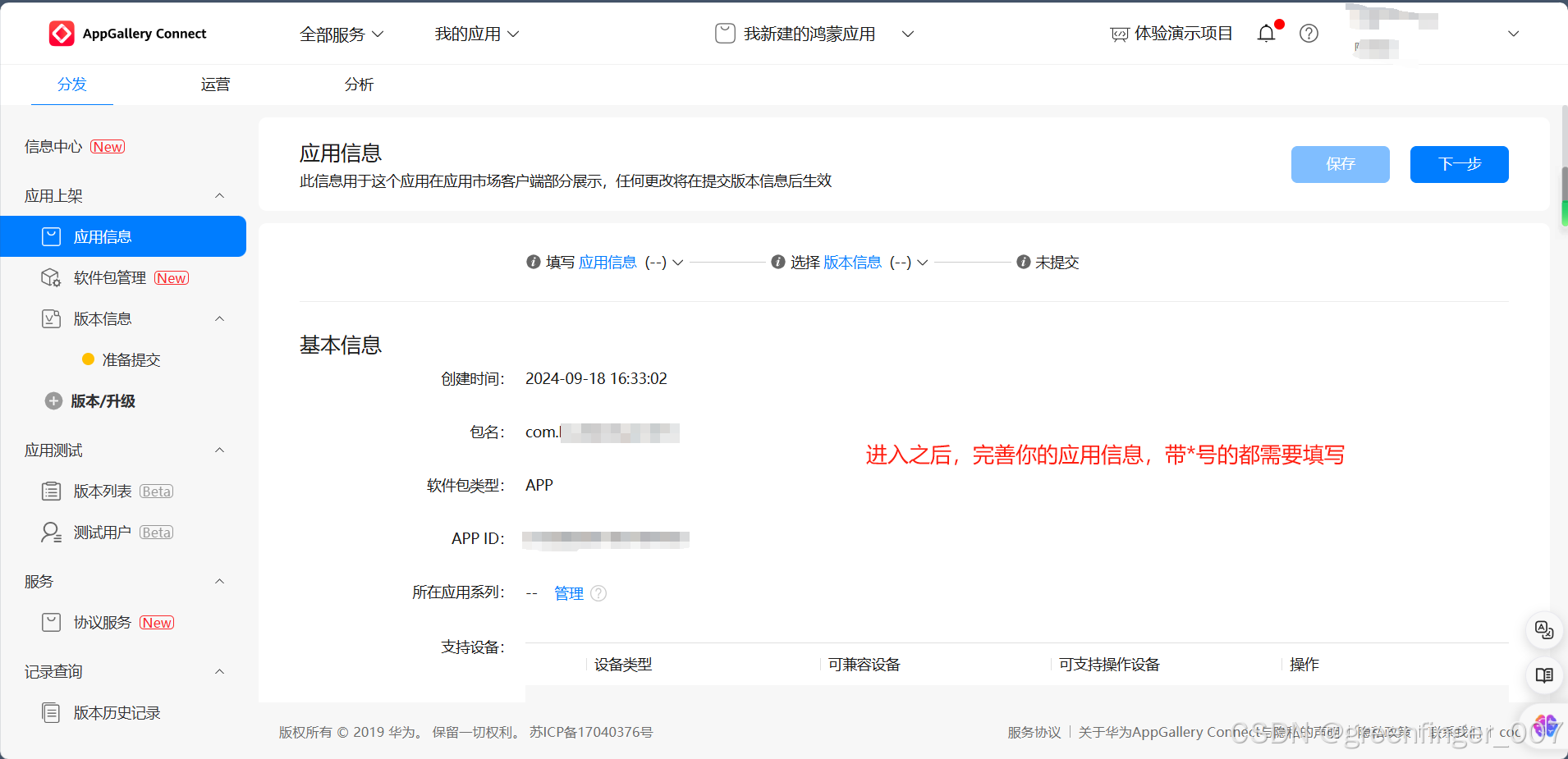Viewport: 1568px width, 759px height.
Task: Click the floating translate icon
Action: pyautogui.click(x=1544, y=630)
